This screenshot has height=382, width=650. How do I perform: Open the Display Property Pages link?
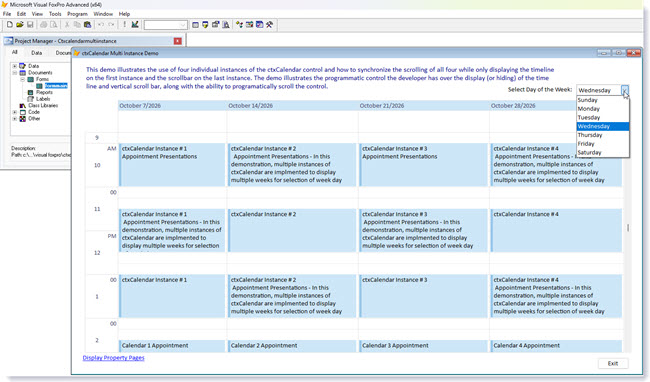pos(114,358)
